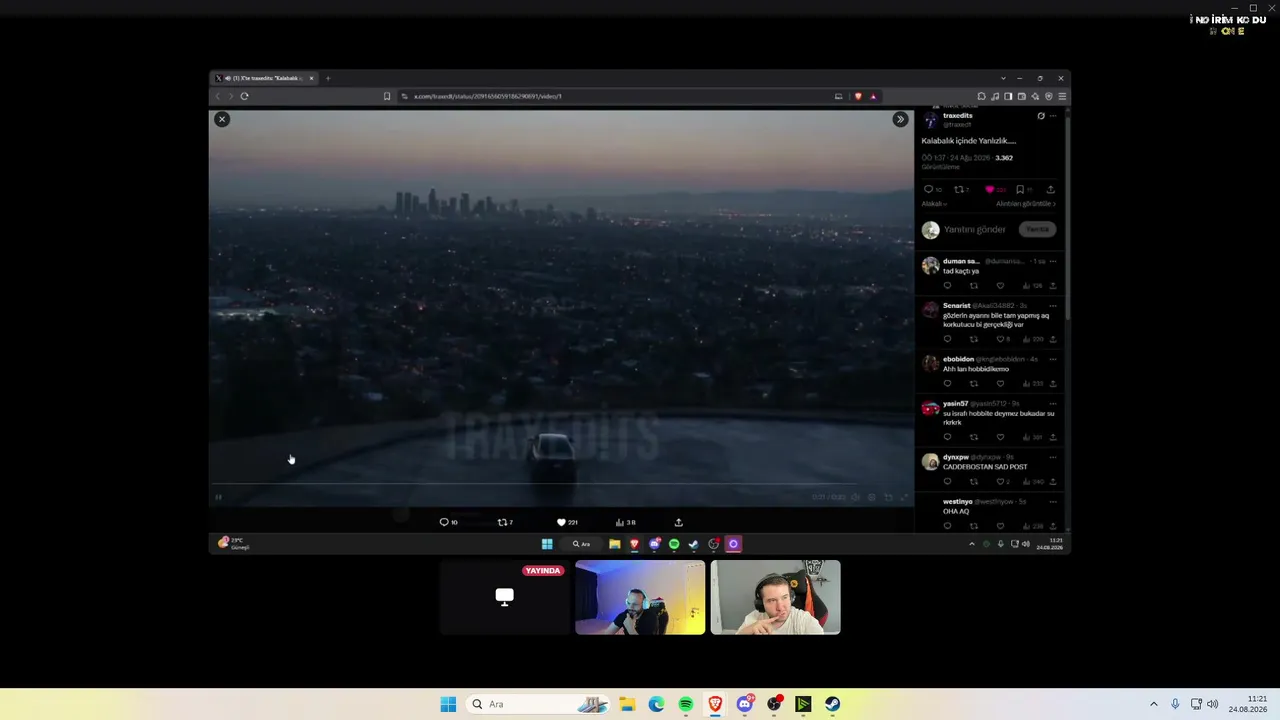Open view analytics below the video
Viewport: 1280px width, 720px height.
click(x=620, y=522)
